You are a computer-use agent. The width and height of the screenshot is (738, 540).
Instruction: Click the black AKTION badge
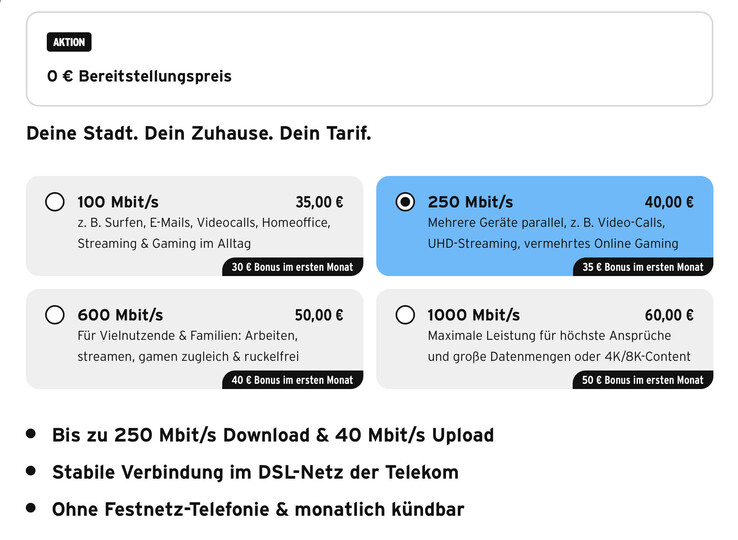(x=69, y=42)
